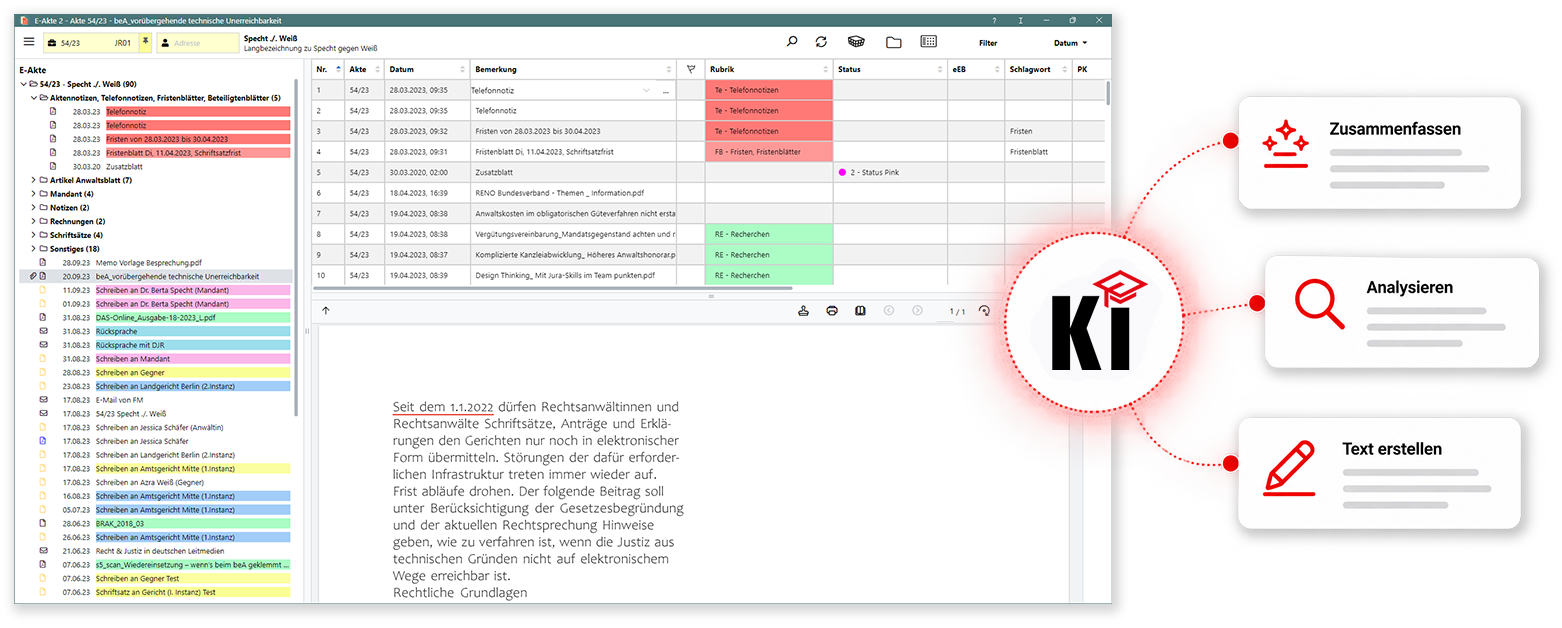This screenshot has width=1562, height=628.
Task: Print the previewed document
Action: [x=832, y=311]
